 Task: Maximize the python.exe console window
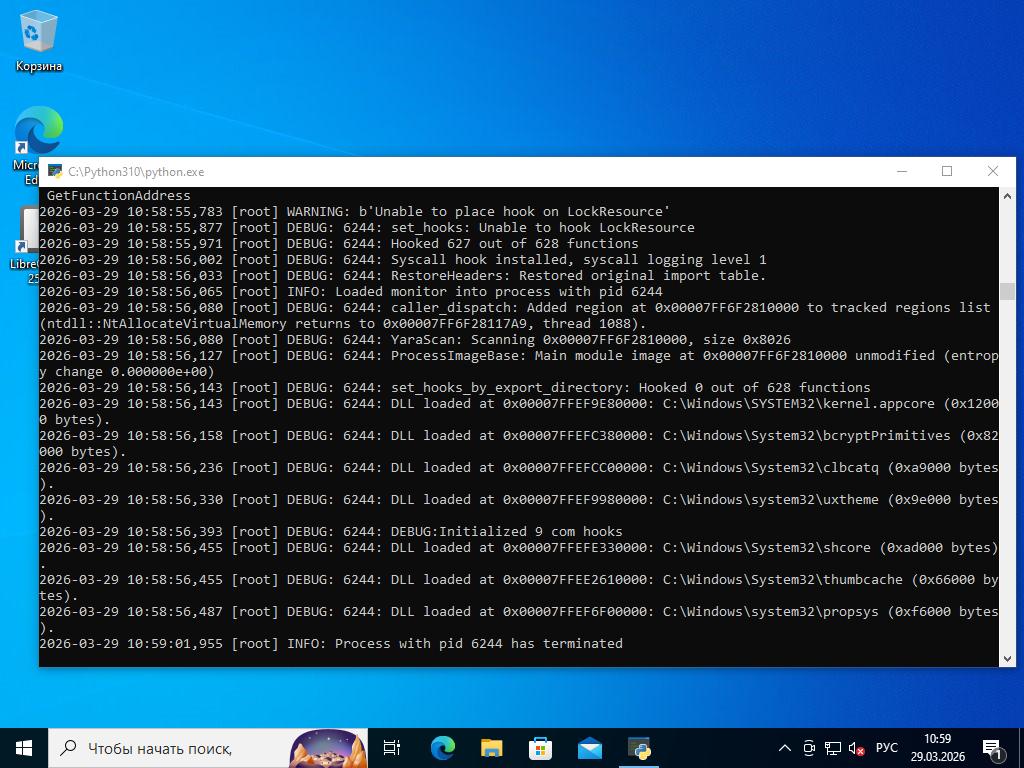[x=947, y=171]
